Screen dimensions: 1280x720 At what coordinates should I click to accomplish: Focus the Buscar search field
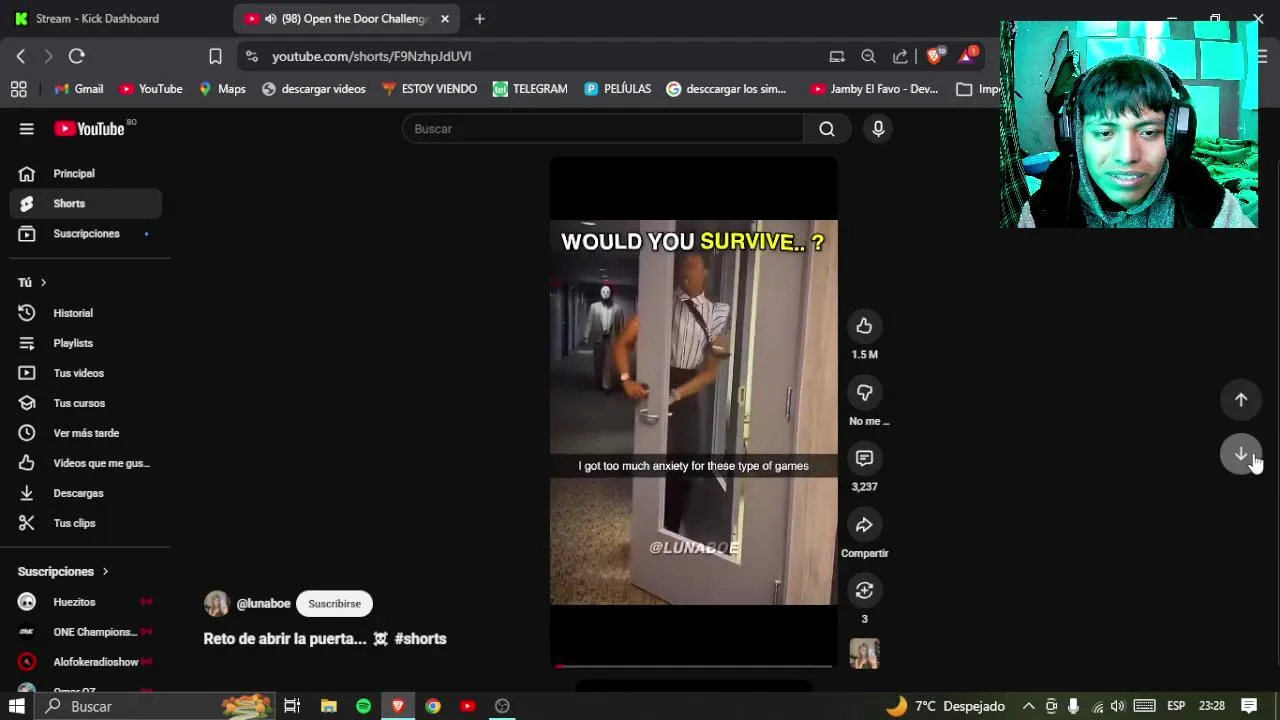603,128
